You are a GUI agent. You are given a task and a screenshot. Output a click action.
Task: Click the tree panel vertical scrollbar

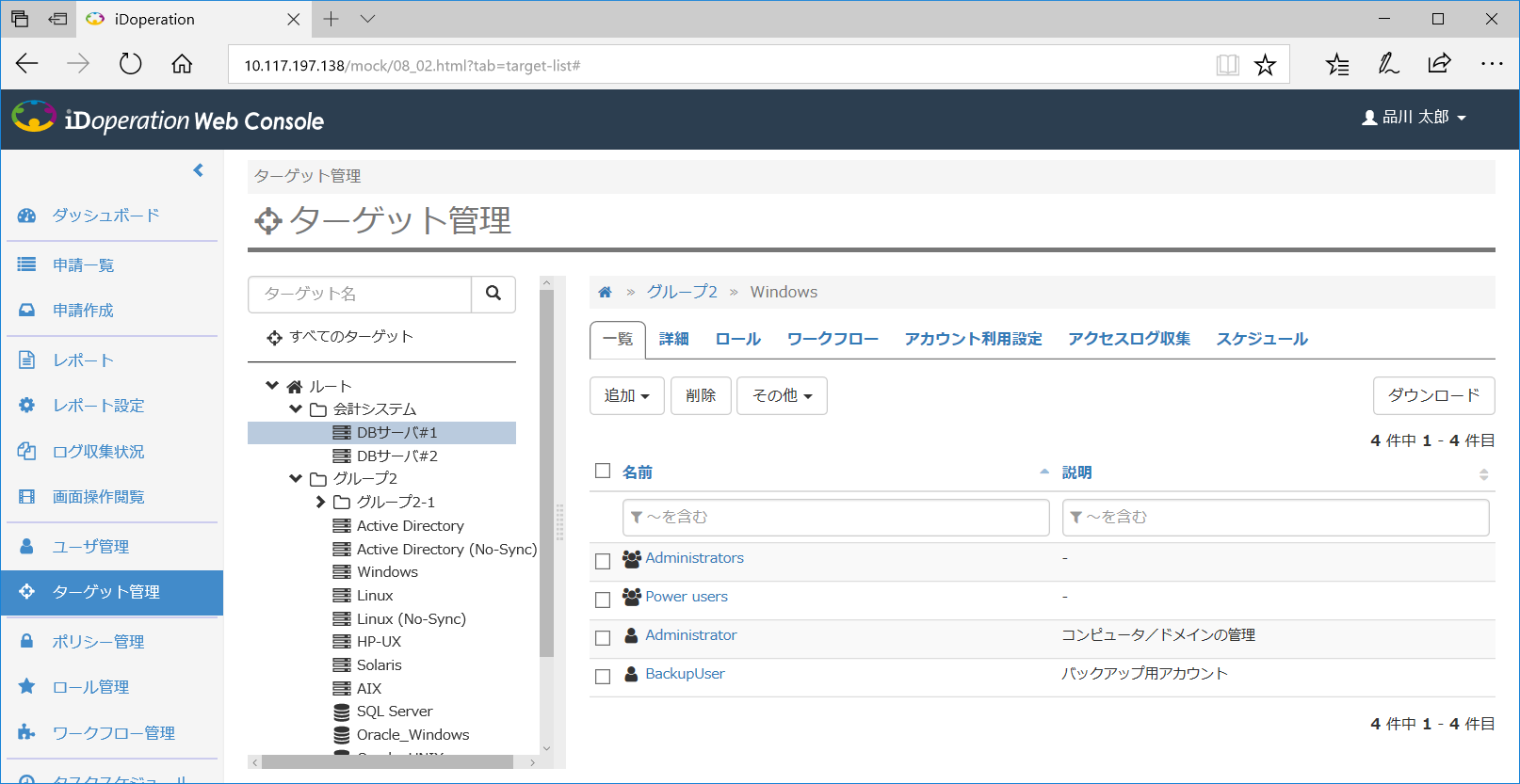546,472
